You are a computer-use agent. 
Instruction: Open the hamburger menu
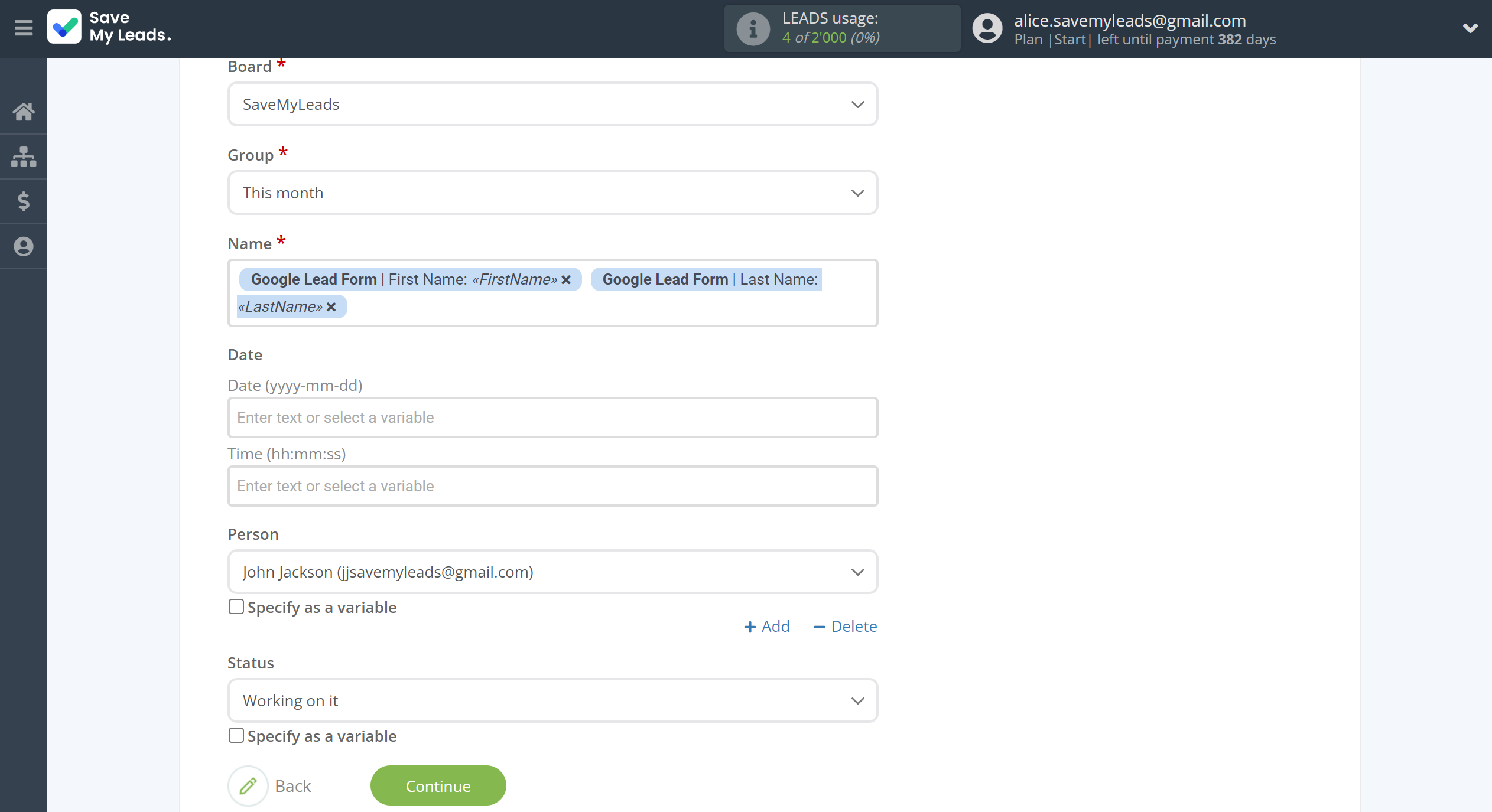coord(24,28)
